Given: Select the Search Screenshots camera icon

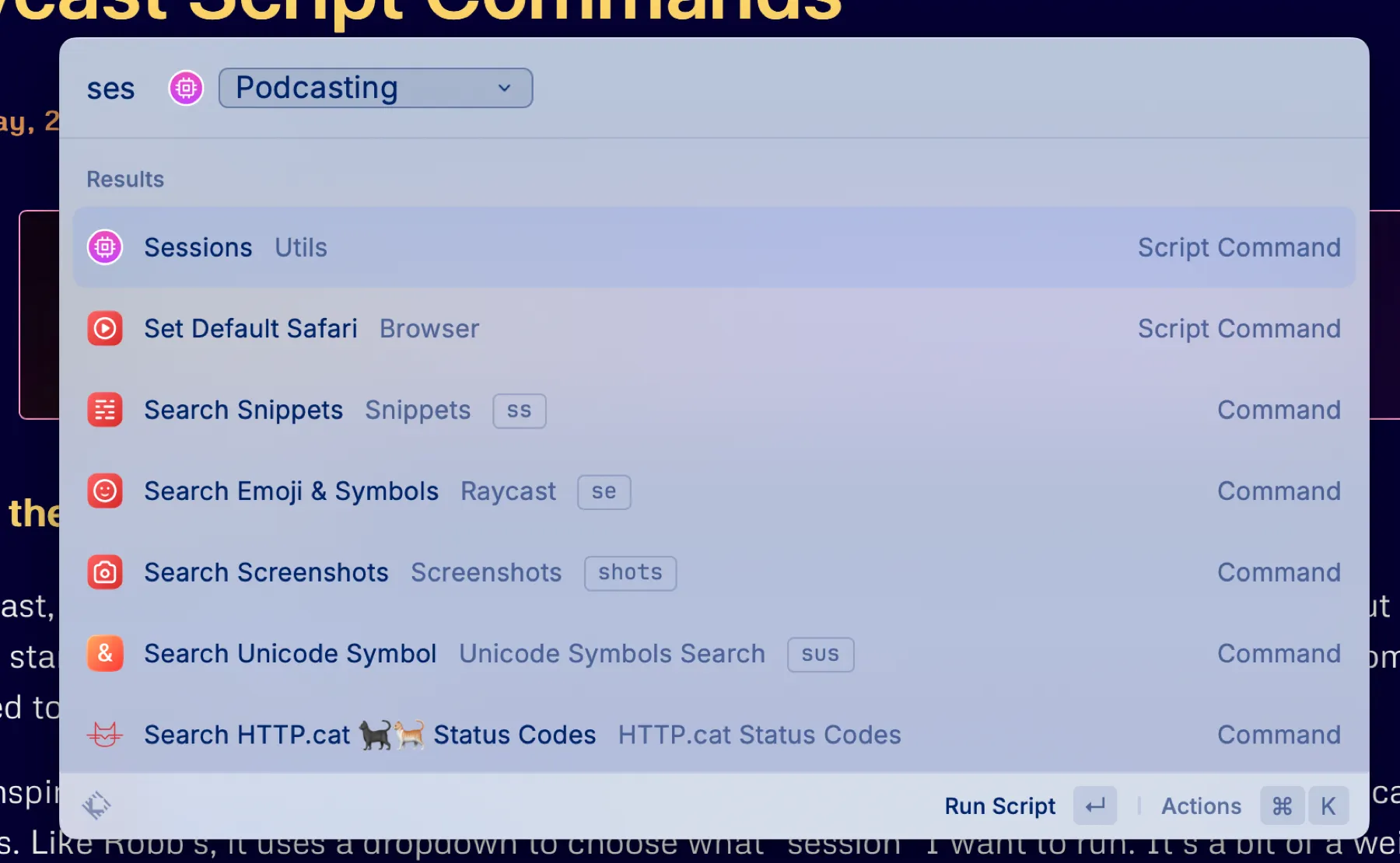Looking at the screenshot, I should pos(105,572).
